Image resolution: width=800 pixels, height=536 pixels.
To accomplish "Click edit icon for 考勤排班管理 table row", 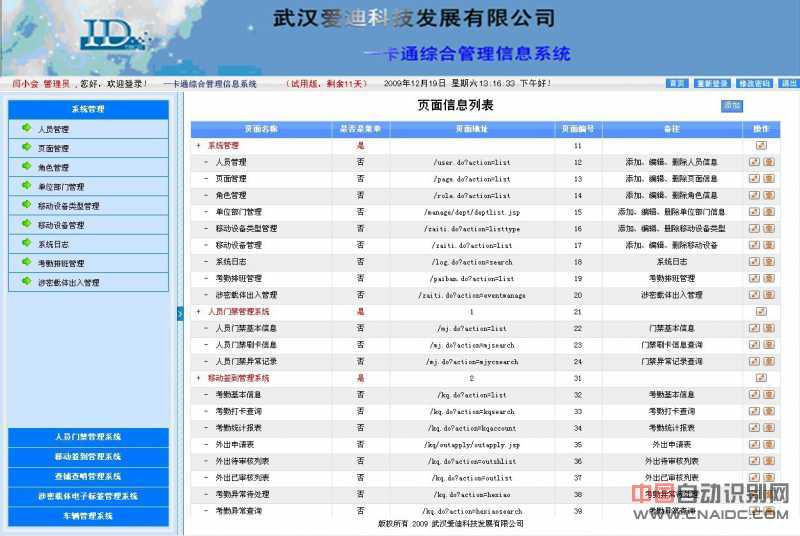I will [x=754, y=278].
